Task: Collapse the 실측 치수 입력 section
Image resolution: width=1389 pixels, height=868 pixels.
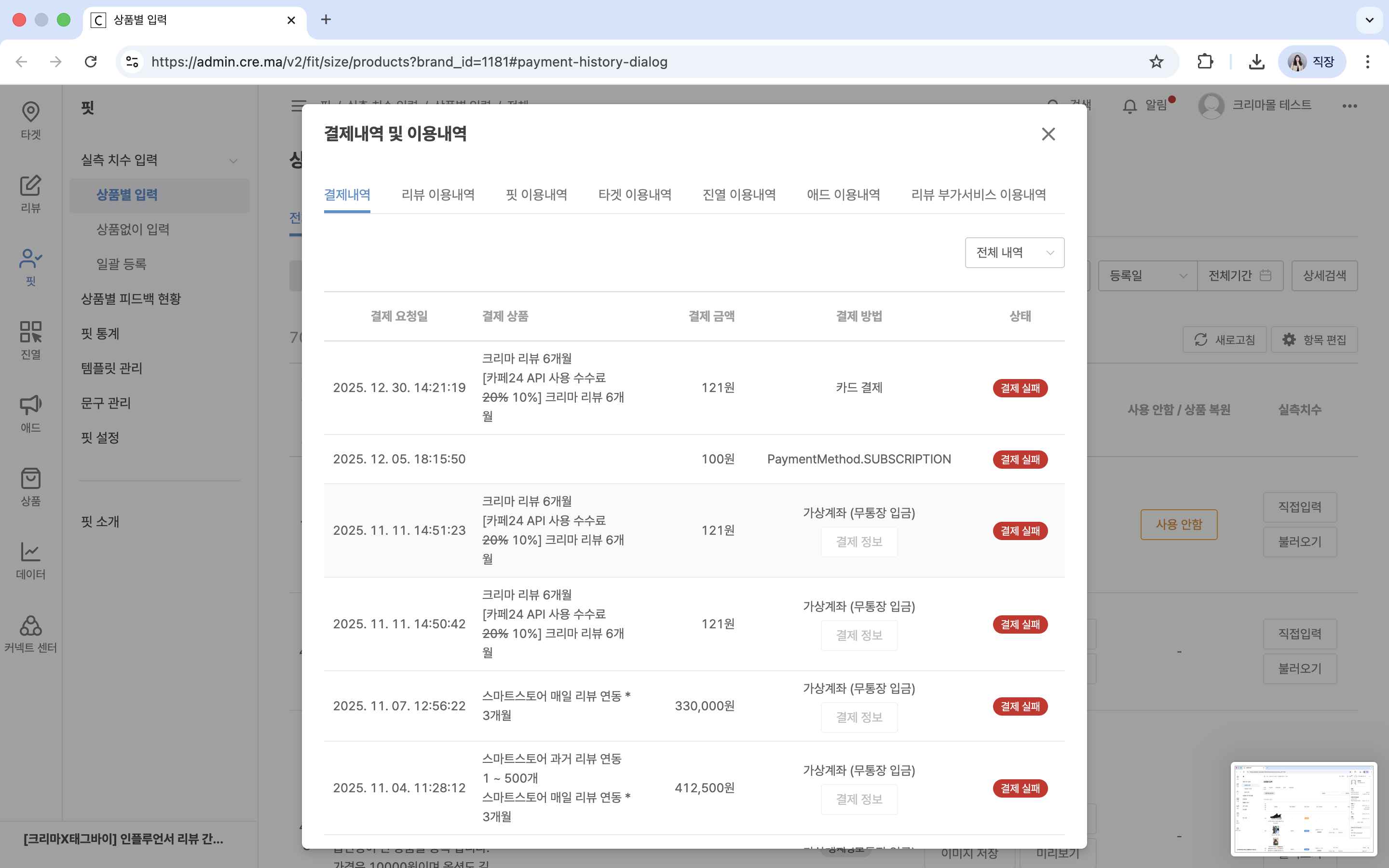Action: click(x=233, y=160)
